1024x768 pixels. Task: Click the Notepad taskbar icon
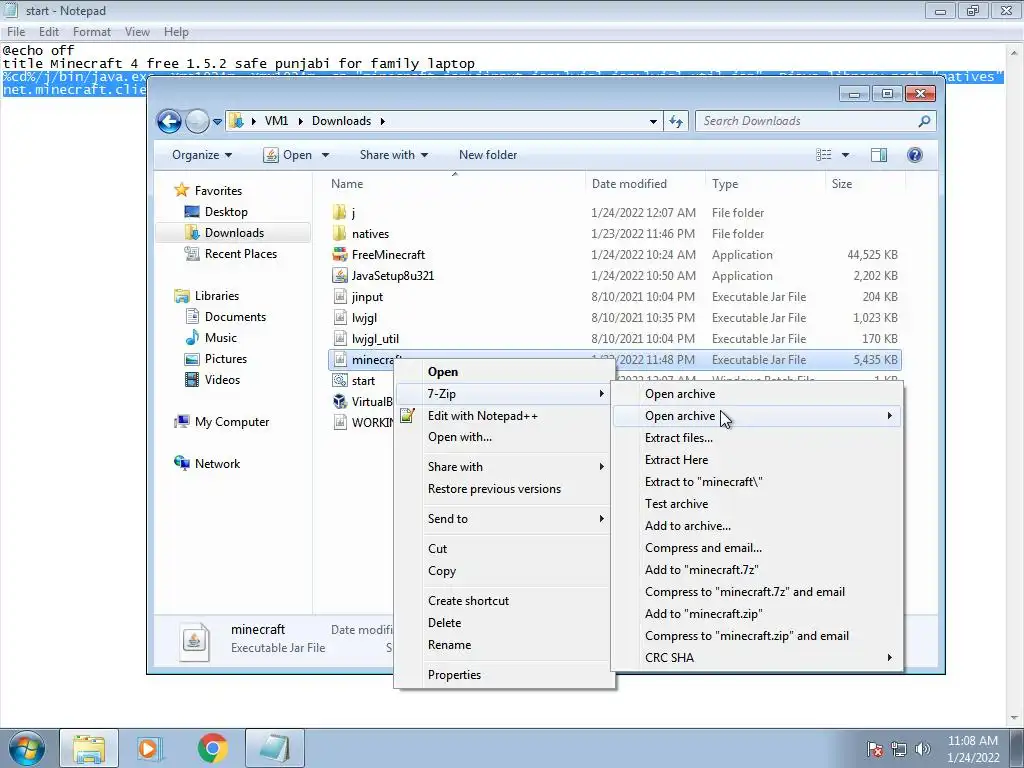[274, 748]
